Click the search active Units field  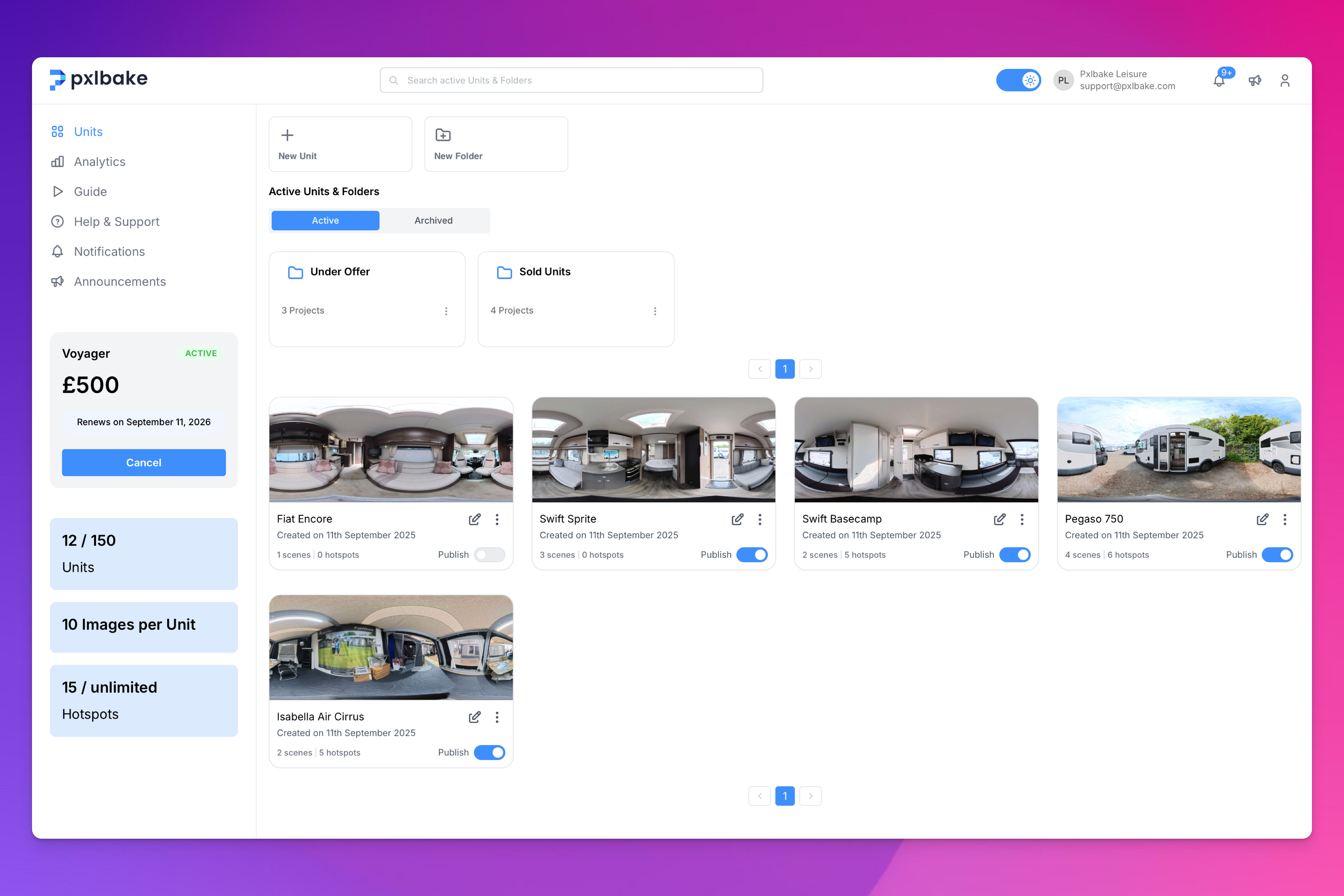pyautogui.click(x=571, y=80)
